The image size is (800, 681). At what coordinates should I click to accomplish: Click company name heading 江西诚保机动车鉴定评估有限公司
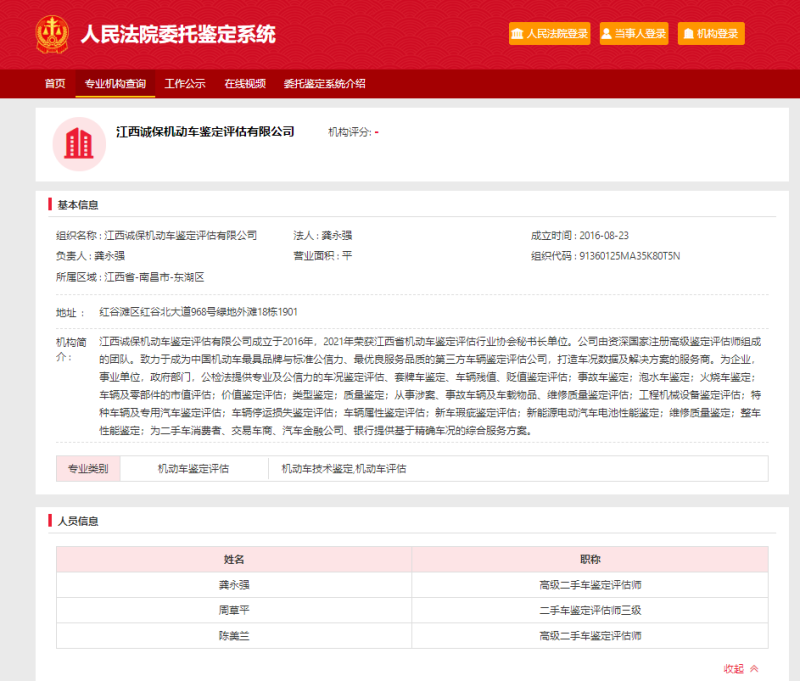click(205, 132)
